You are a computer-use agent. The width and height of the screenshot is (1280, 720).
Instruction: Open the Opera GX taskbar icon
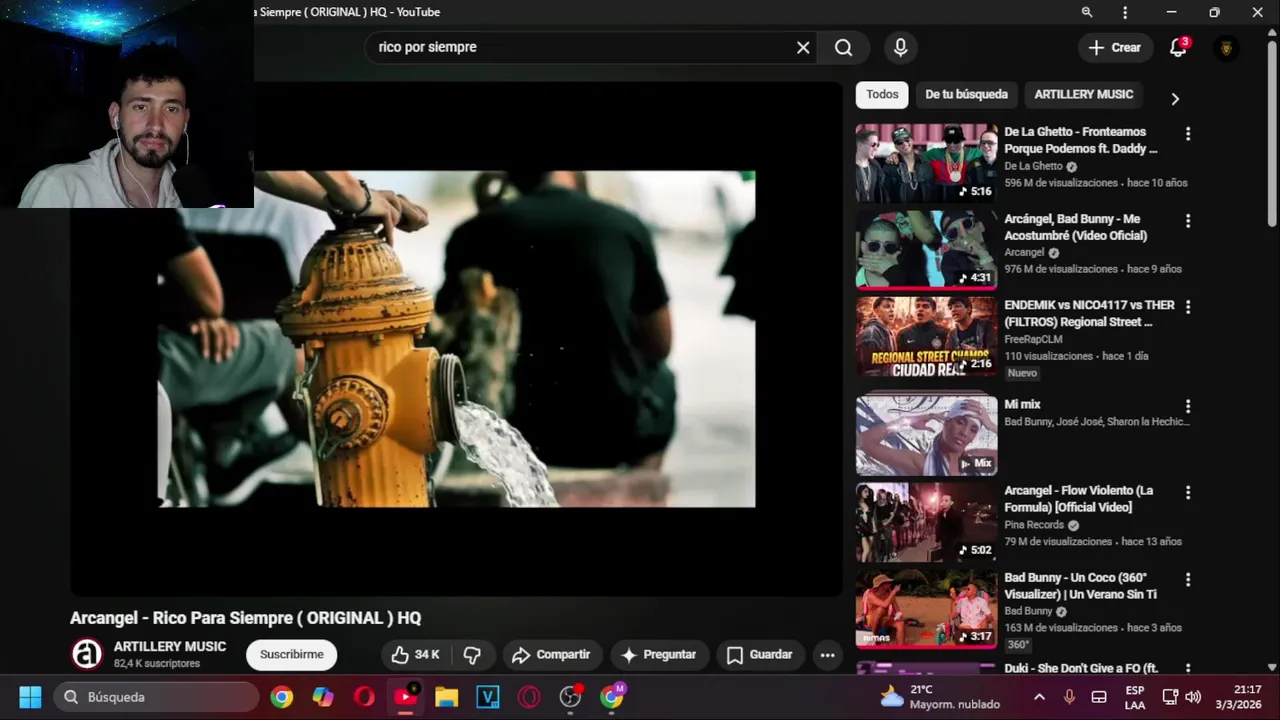(529, 697)
